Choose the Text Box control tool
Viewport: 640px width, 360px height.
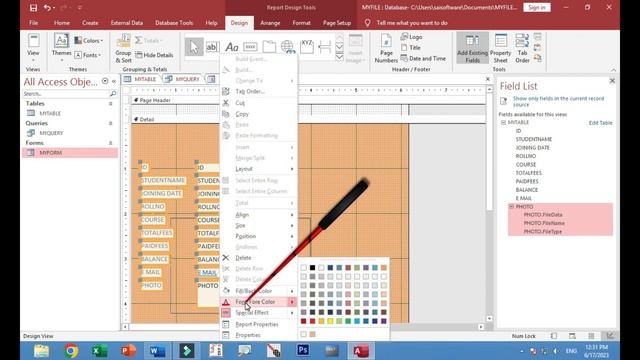click(212, 47)
